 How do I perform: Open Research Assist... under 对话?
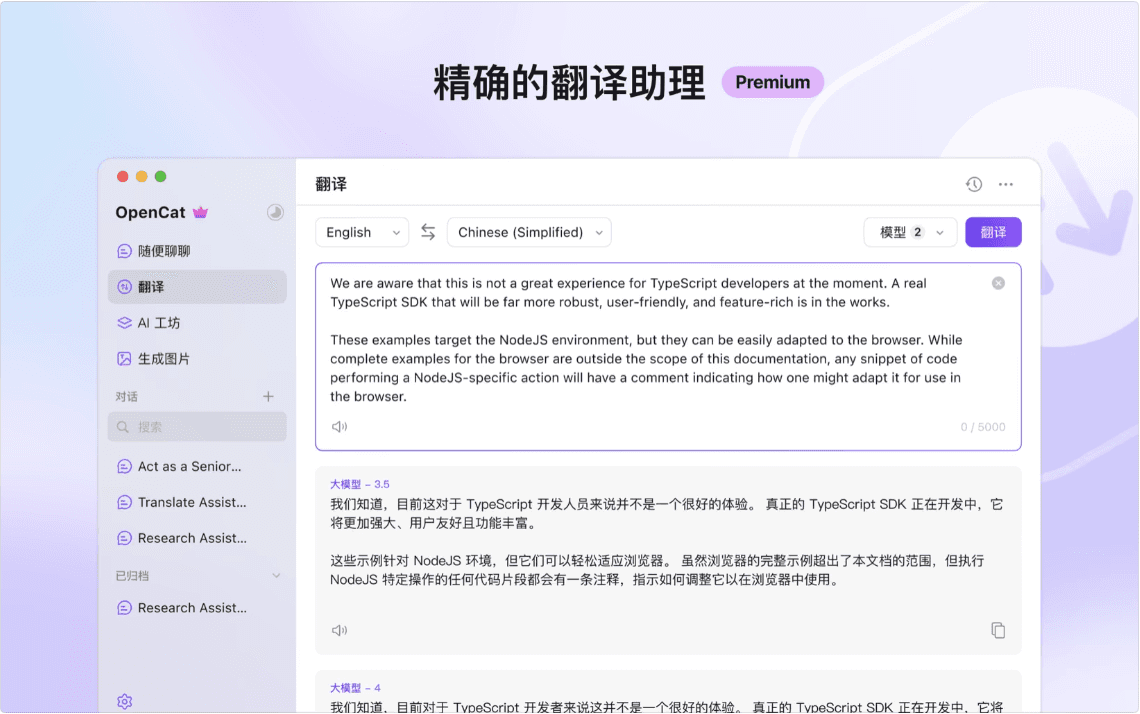pyautogui.click(x=197, y=538)
